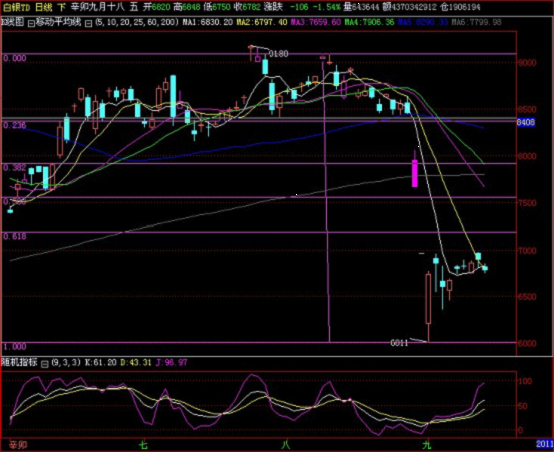Click the 收6782 closing price
554x452 pixels.
pyautogui.click(x=247, y=7)
